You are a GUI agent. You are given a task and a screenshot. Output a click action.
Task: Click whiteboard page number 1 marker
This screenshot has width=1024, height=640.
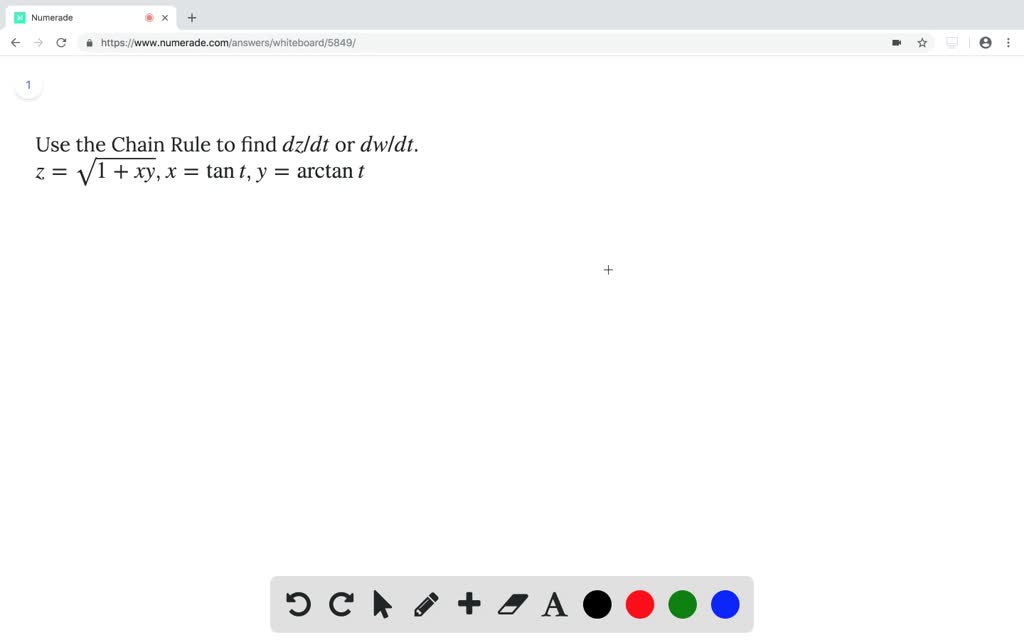click(28, 85)
